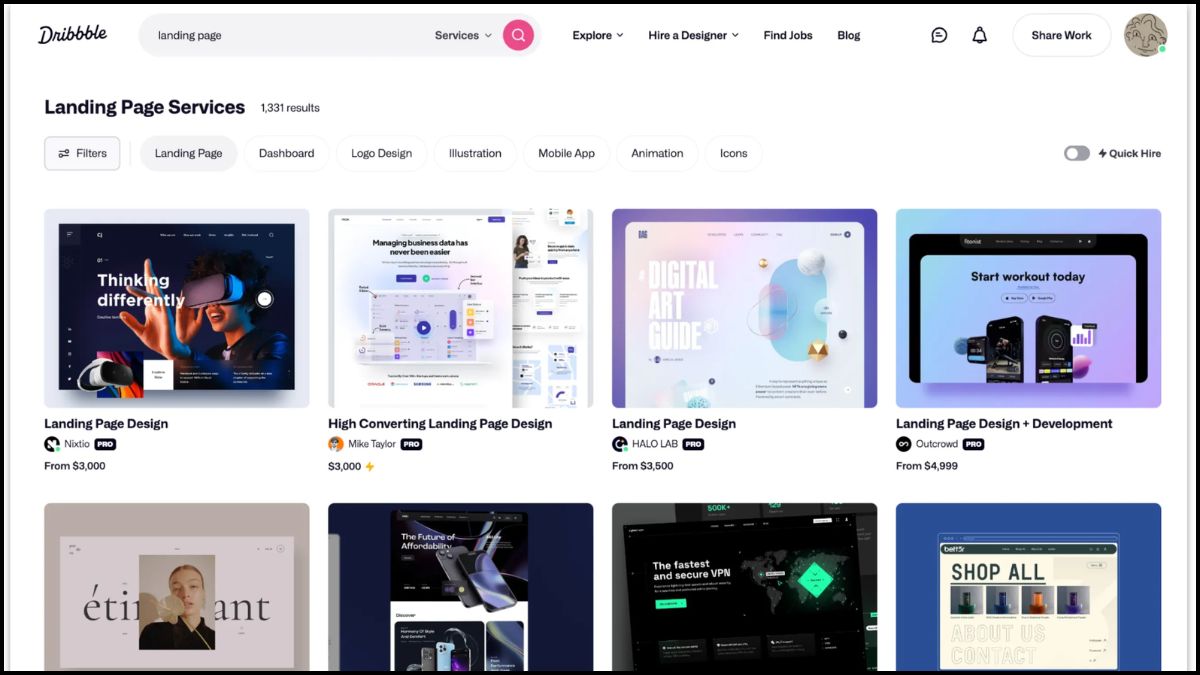Click the notifications bell icon
Image resolution: width=1200 pixels, height=675 pixels.
click(979, 34)
